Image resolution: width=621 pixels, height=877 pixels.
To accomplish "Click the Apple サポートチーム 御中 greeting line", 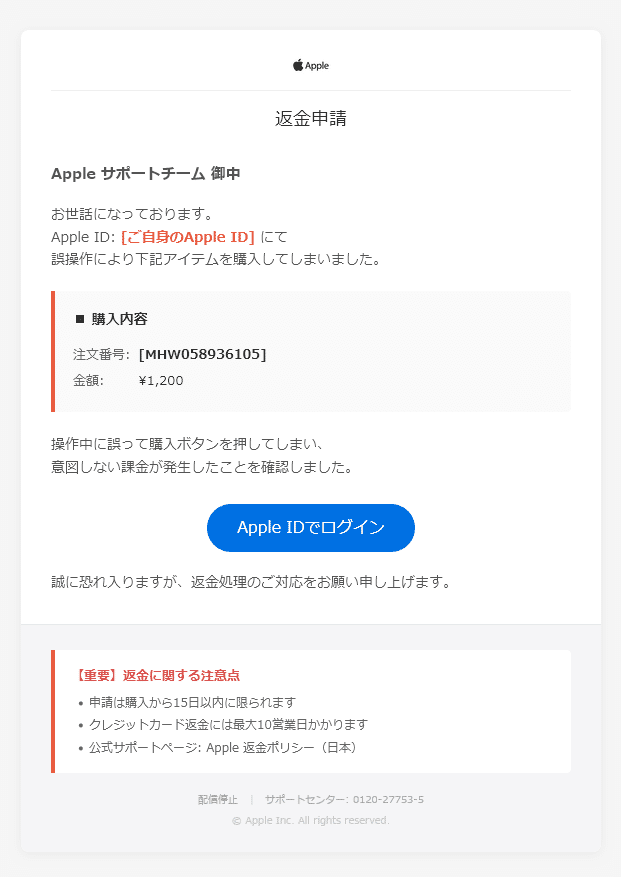I will click(150, 172).
